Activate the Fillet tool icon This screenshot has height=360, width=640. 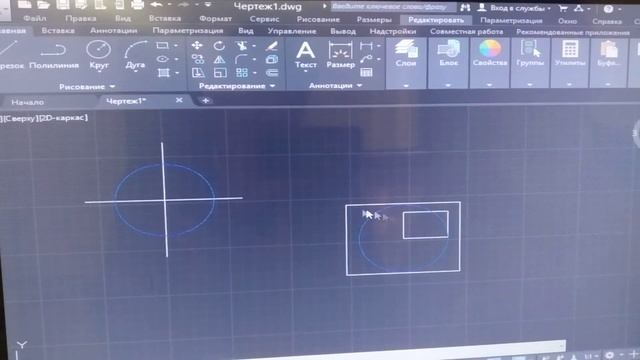241,59
